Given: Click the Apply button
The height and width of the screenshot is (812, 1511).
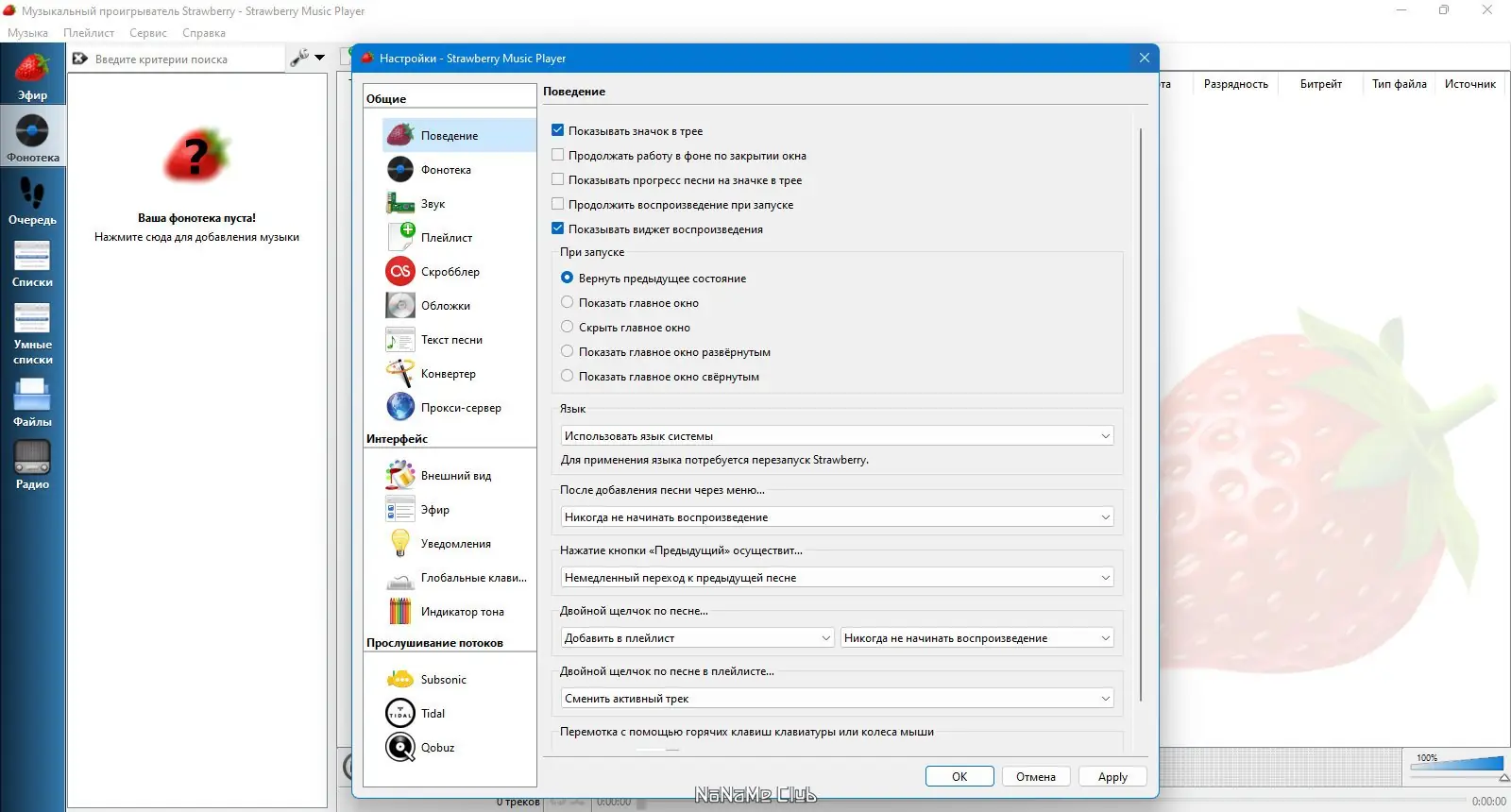Looking at the screenshot, I should coord(1112,776).
